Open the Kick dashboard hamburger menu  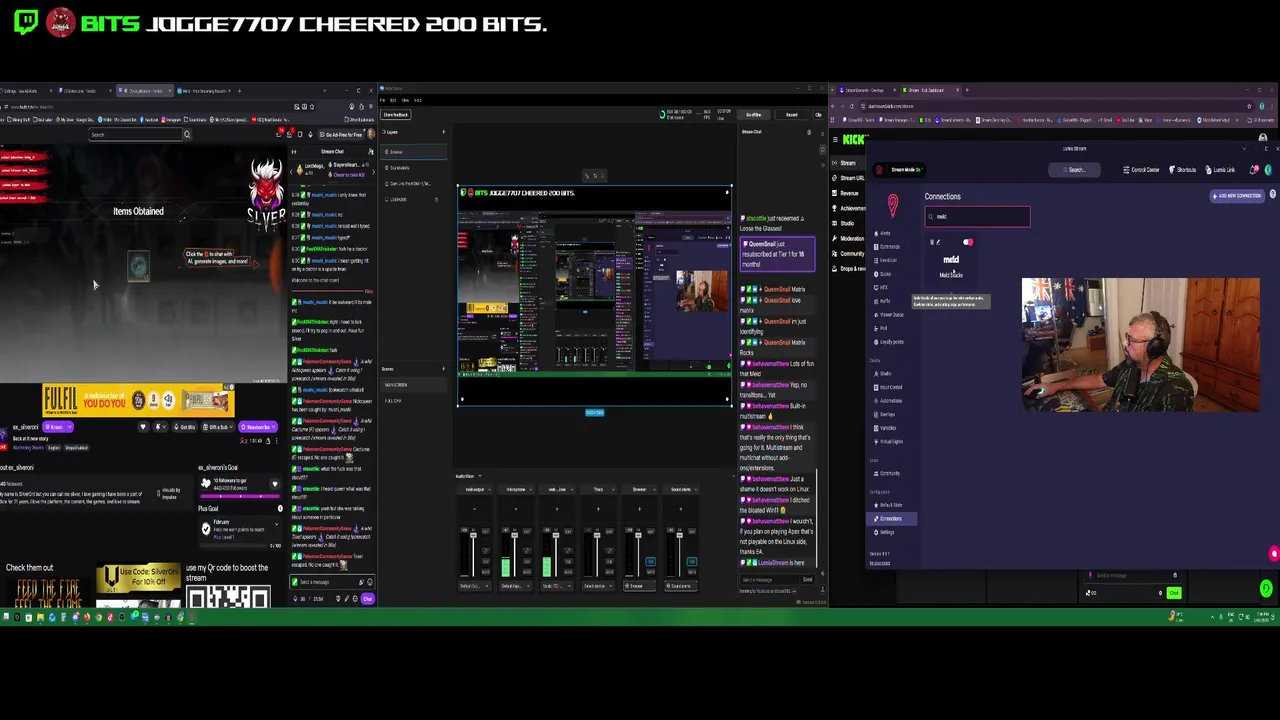click(x=835, y=139)
